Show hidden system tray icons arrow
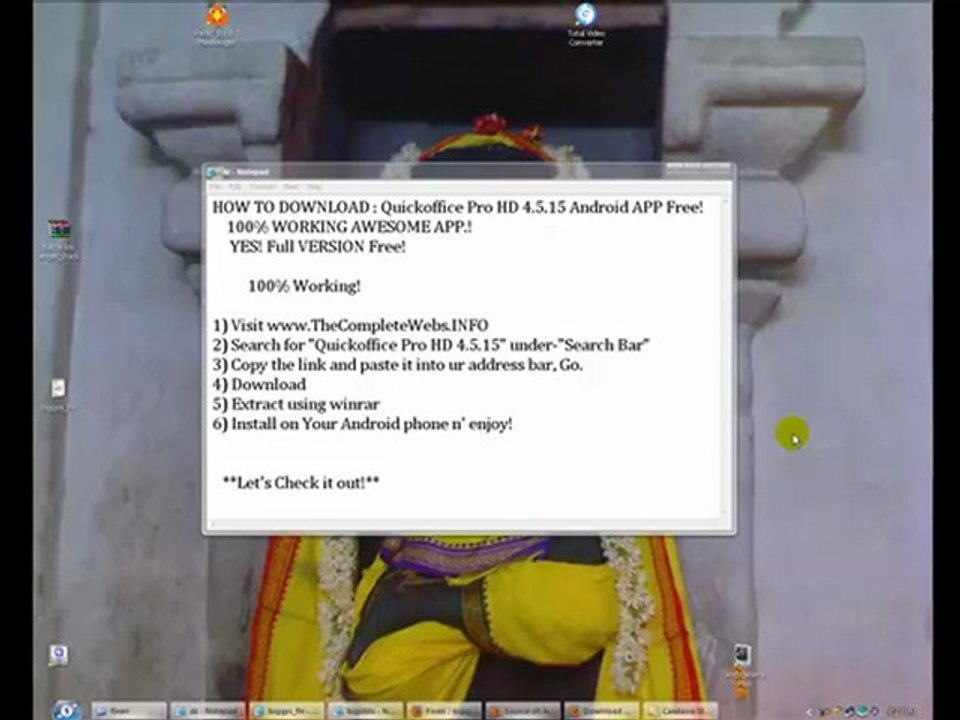This screenshot has width=960, height=720. pos(809,711)
